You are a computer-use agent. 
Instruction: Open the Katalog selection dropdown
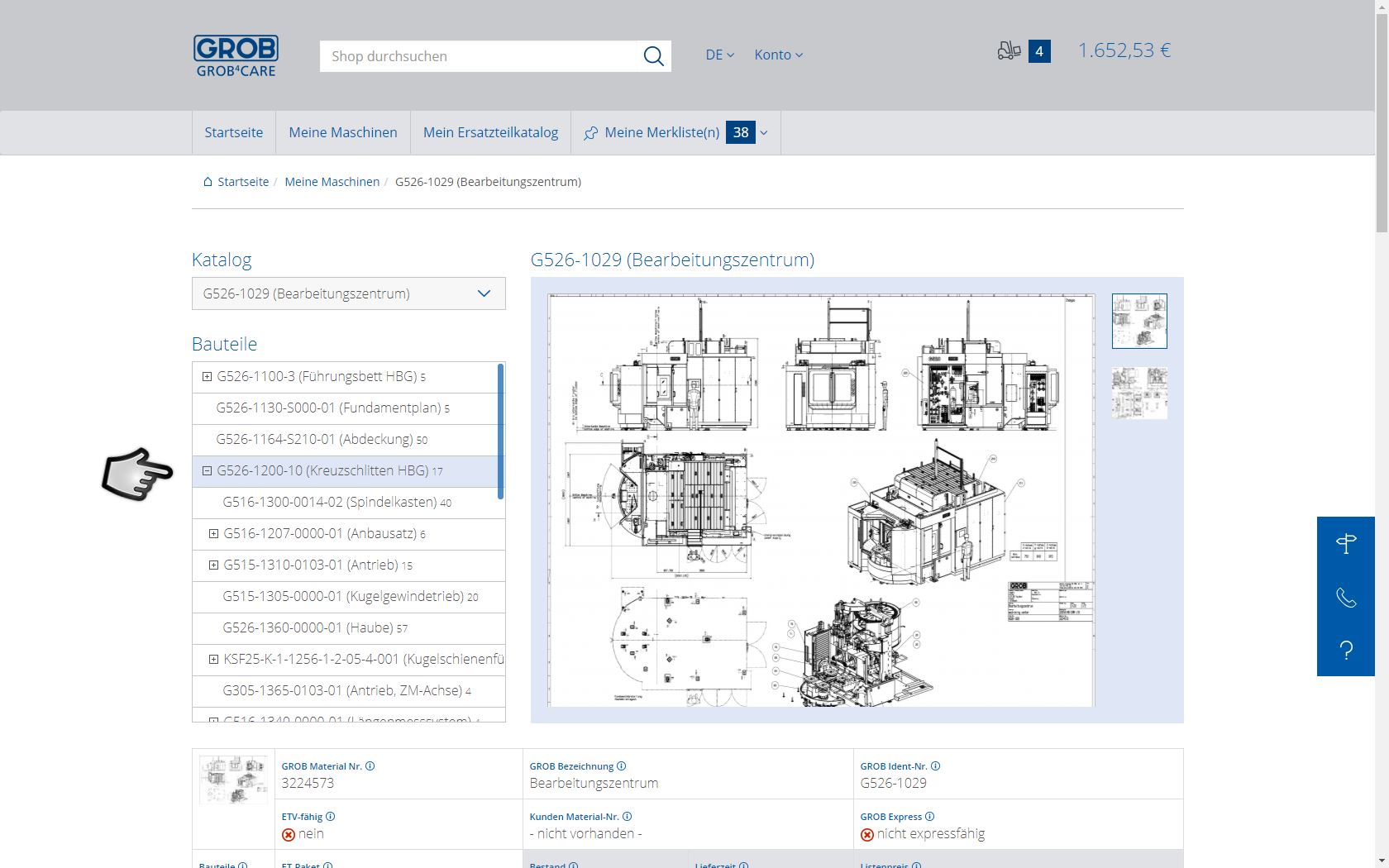point(349,293)
